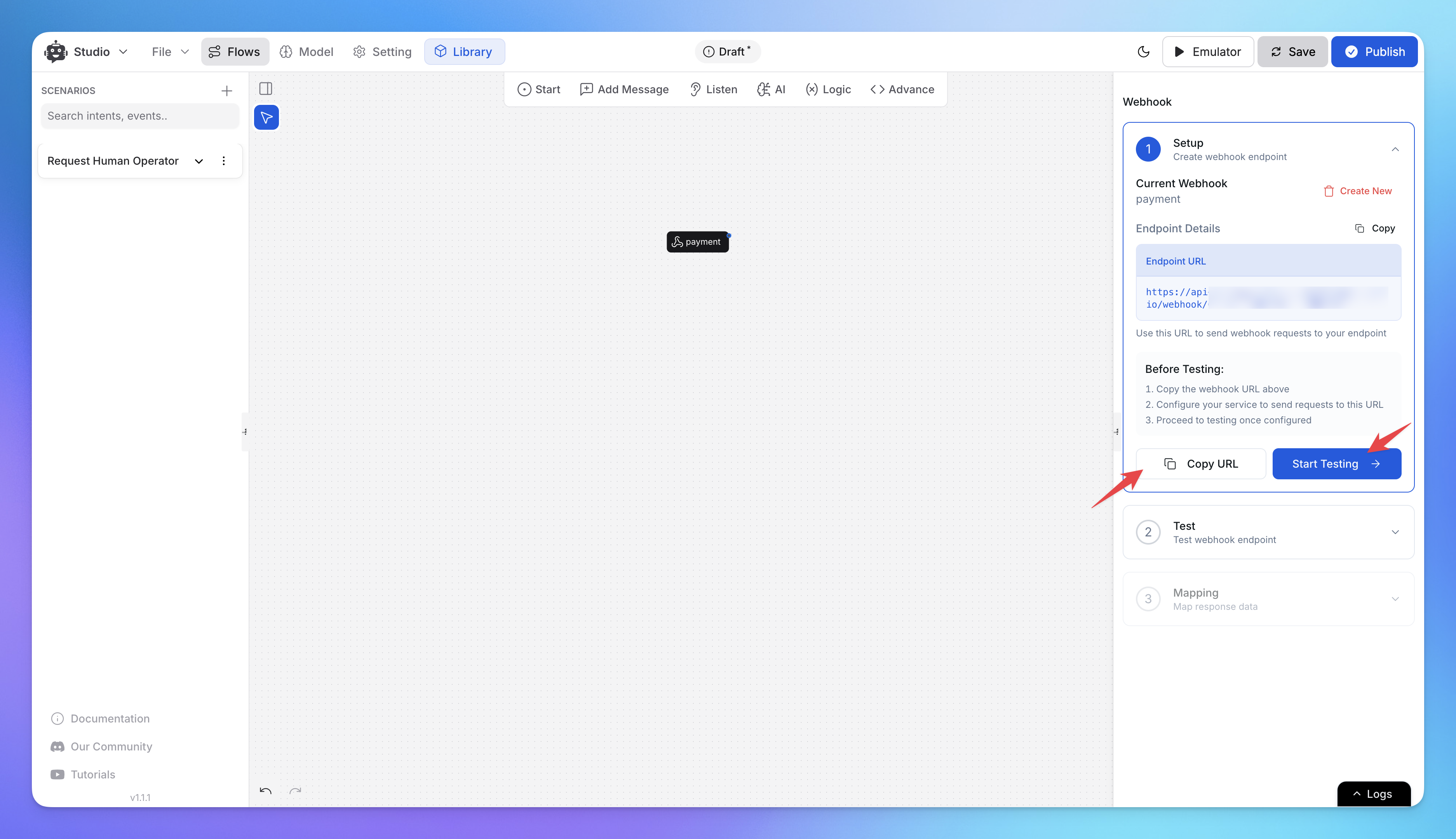
Task: Toggle dark mode moon icon
Action: pyautogui.click(x=1143, y=52)
